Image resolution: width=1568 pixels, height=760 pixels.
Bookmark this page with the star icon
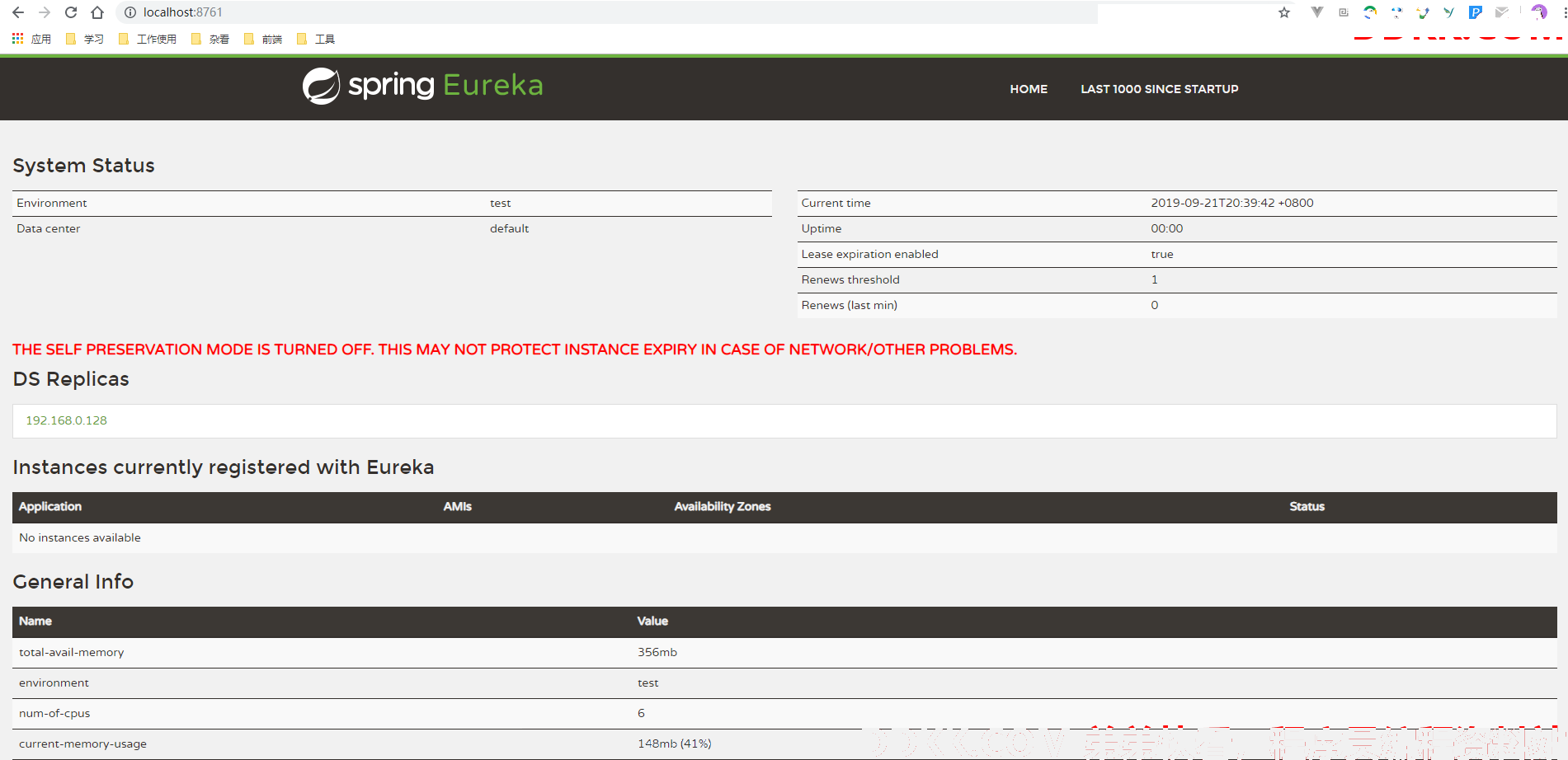pyautogui.click(x=1284, y=12)
